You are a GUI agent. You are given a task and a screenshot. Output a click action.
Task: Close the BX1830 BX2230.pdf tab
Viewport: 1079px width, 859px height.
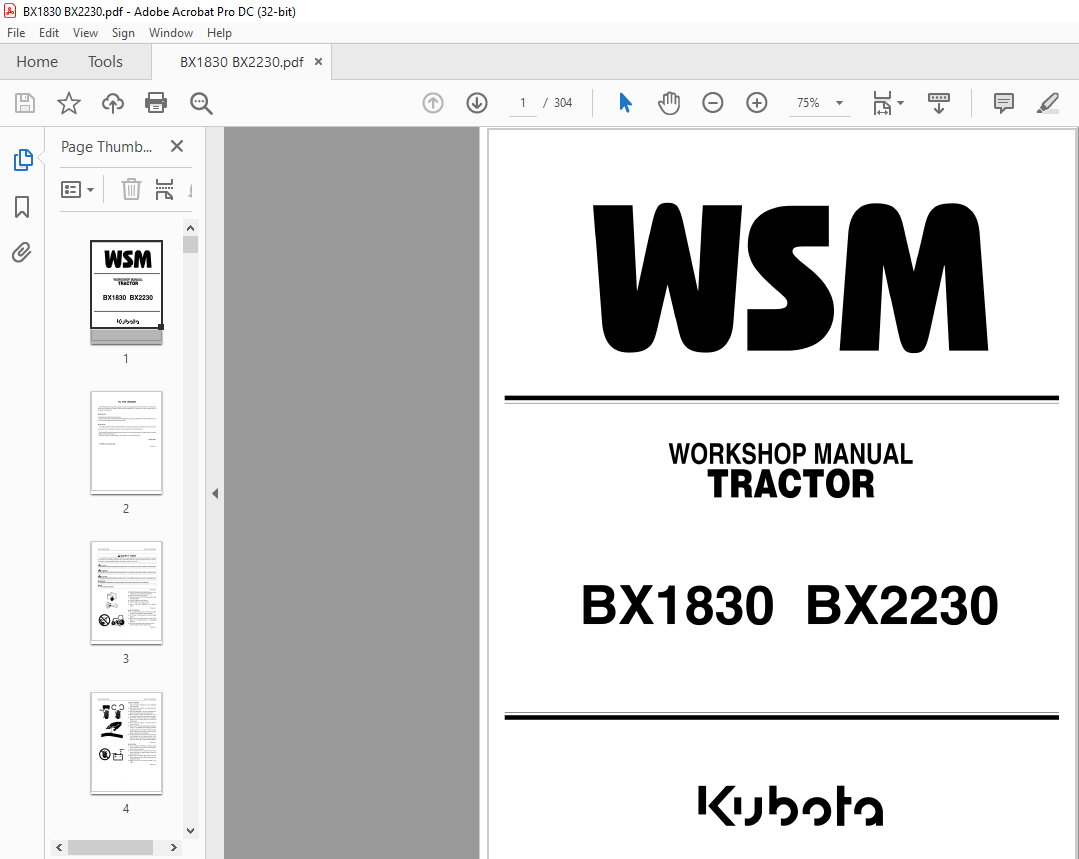point(319,61)
